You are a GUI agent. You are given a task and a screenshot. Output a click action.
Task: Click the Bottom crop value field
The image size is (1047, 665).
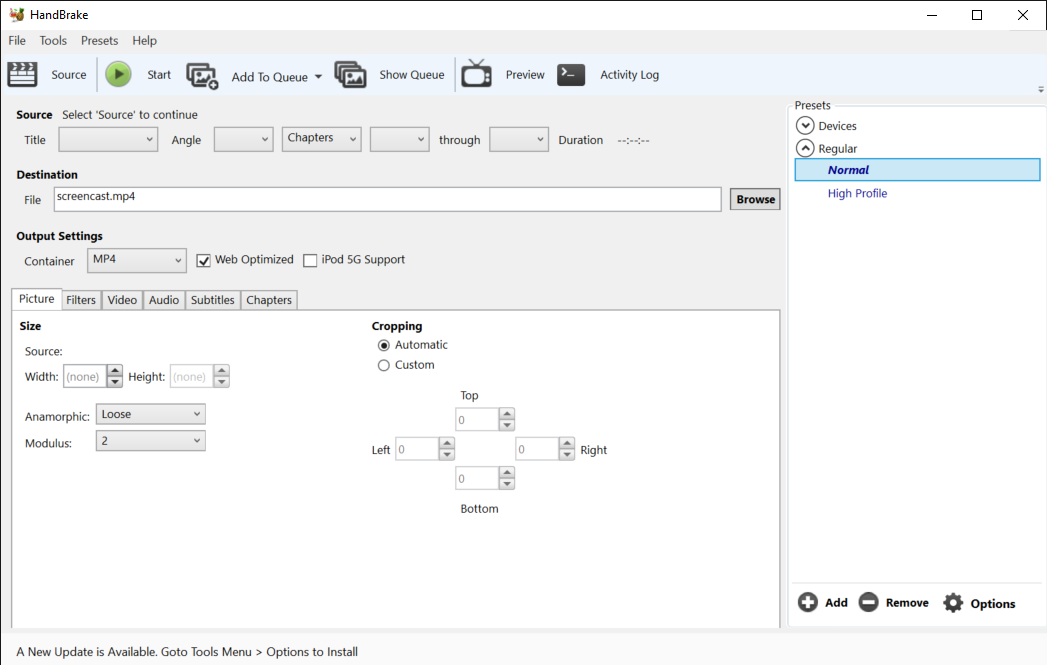[477, 479]
